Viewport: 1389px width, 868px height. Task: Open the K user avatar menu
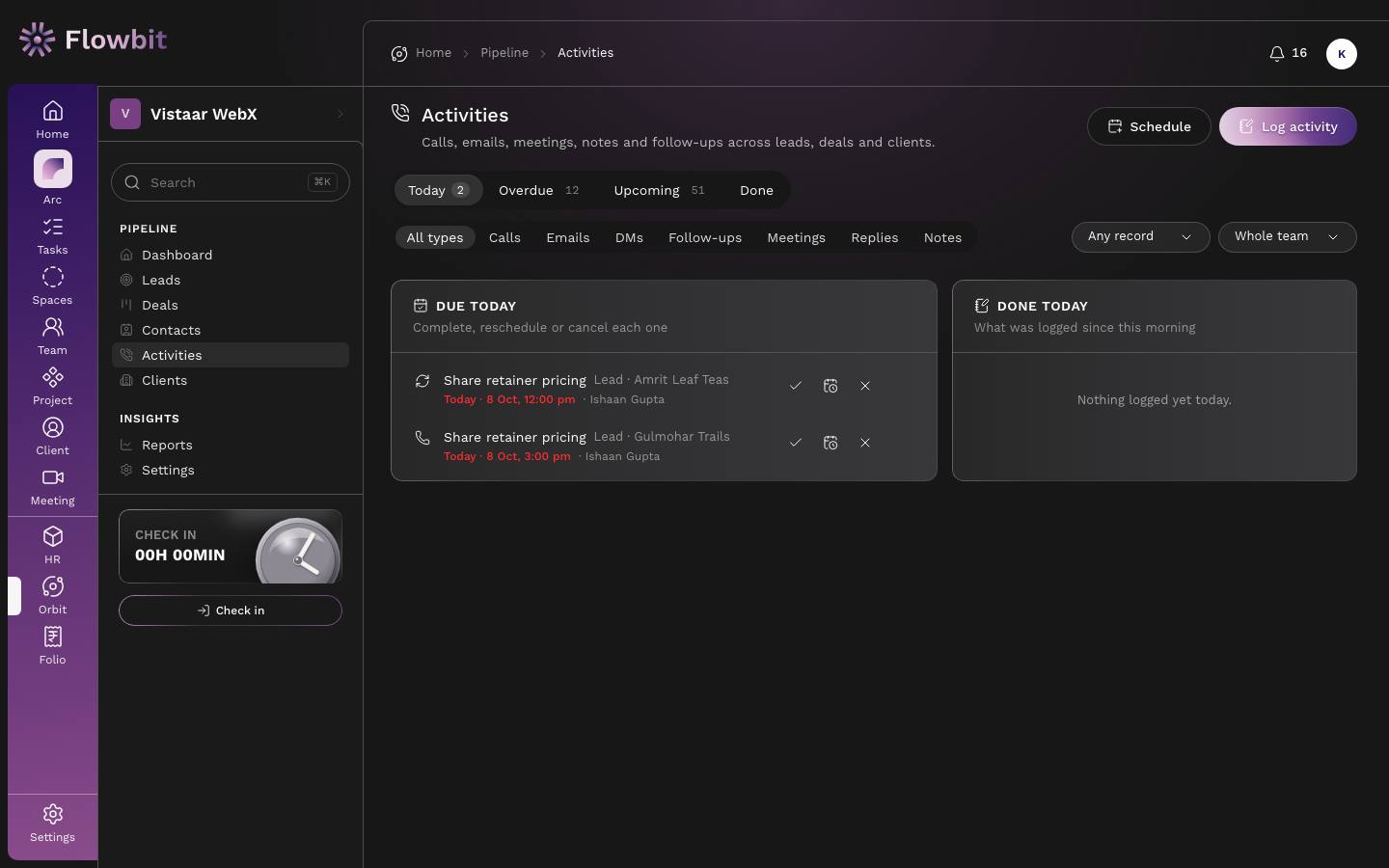click(1341, 54)
